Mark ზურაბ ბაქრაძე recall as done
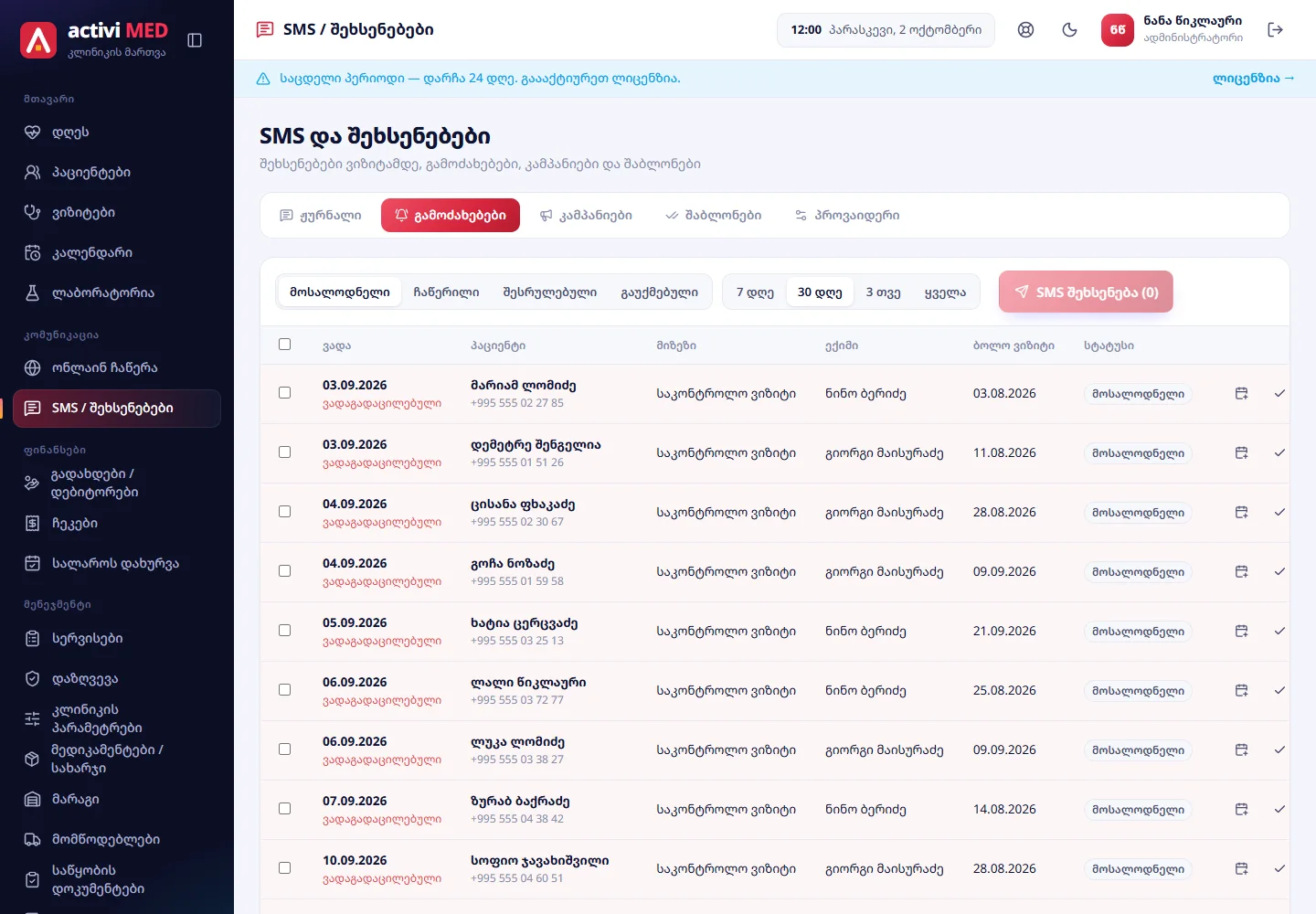 tap(1279, 809)
